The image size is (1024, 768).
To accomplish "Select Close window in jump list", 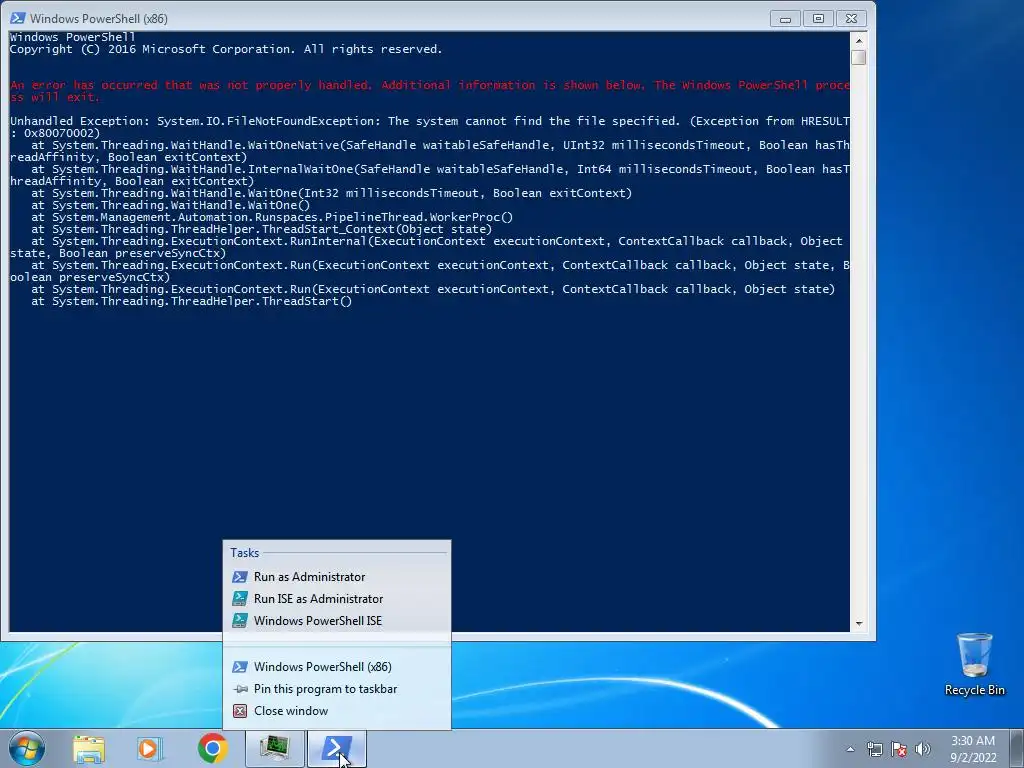I will [x=336, y=711].
